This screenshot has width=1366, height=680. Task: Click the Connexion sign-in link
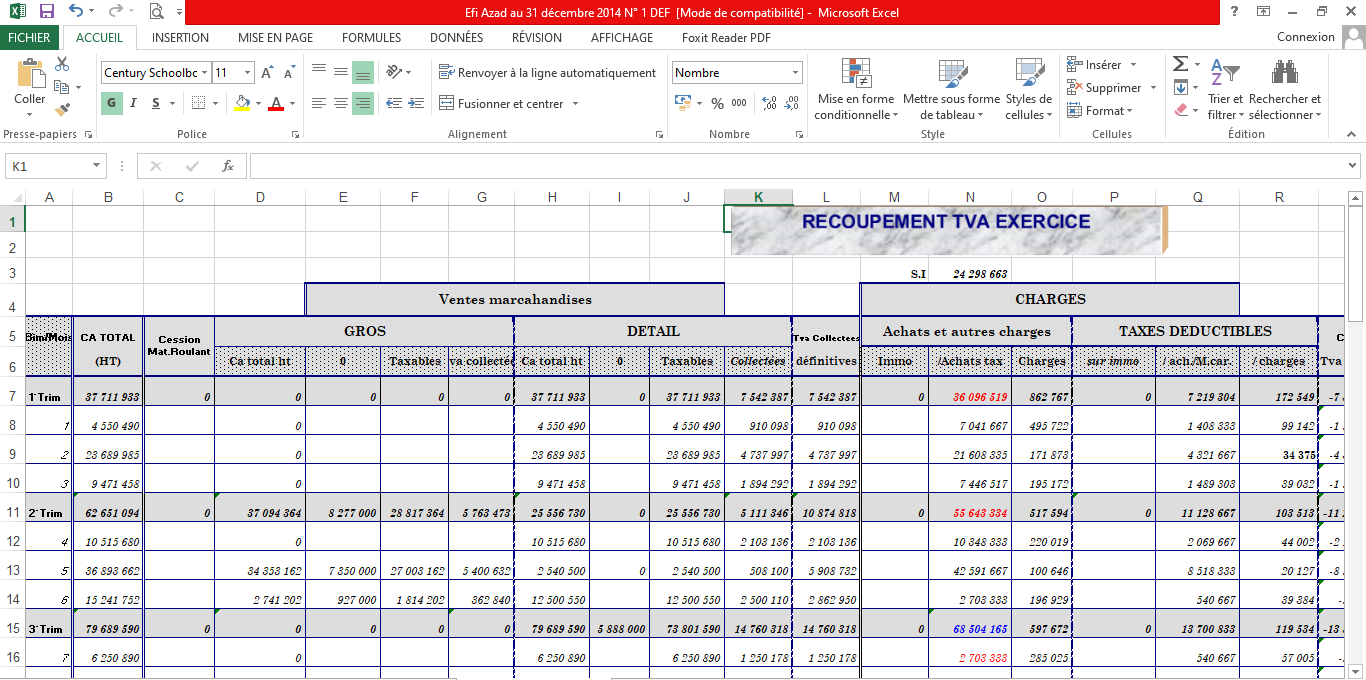tap(1305, 37)
